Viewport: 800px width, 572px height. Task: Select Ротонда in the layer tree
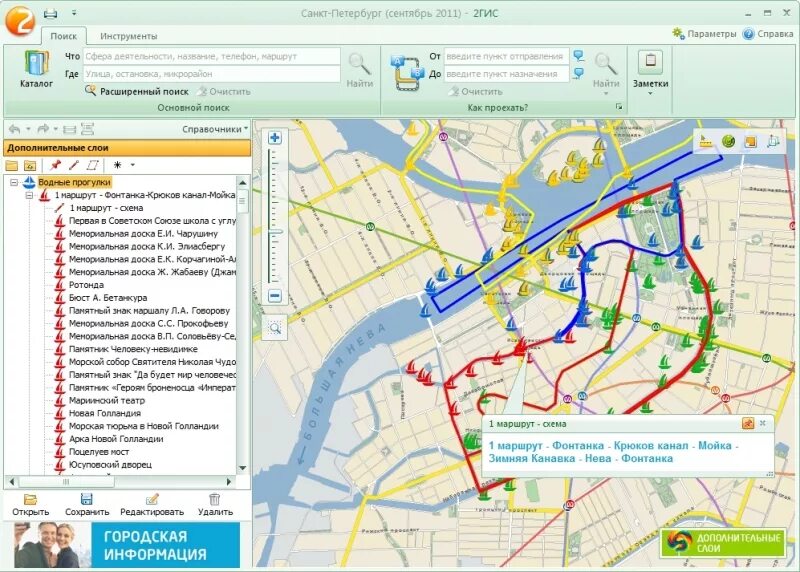[x=86, y=285]
